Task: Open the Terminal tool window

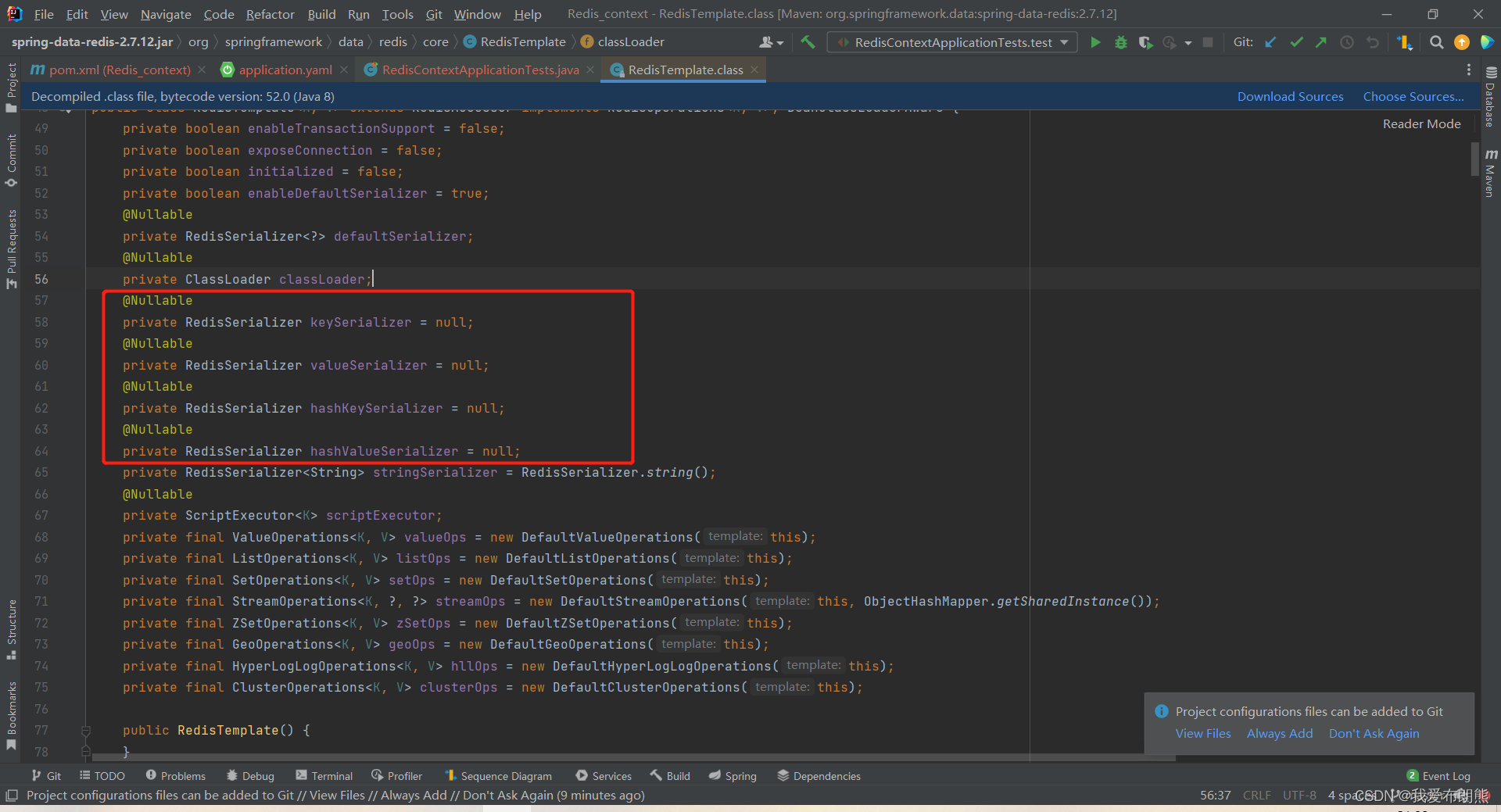Action: coord(324,775)
